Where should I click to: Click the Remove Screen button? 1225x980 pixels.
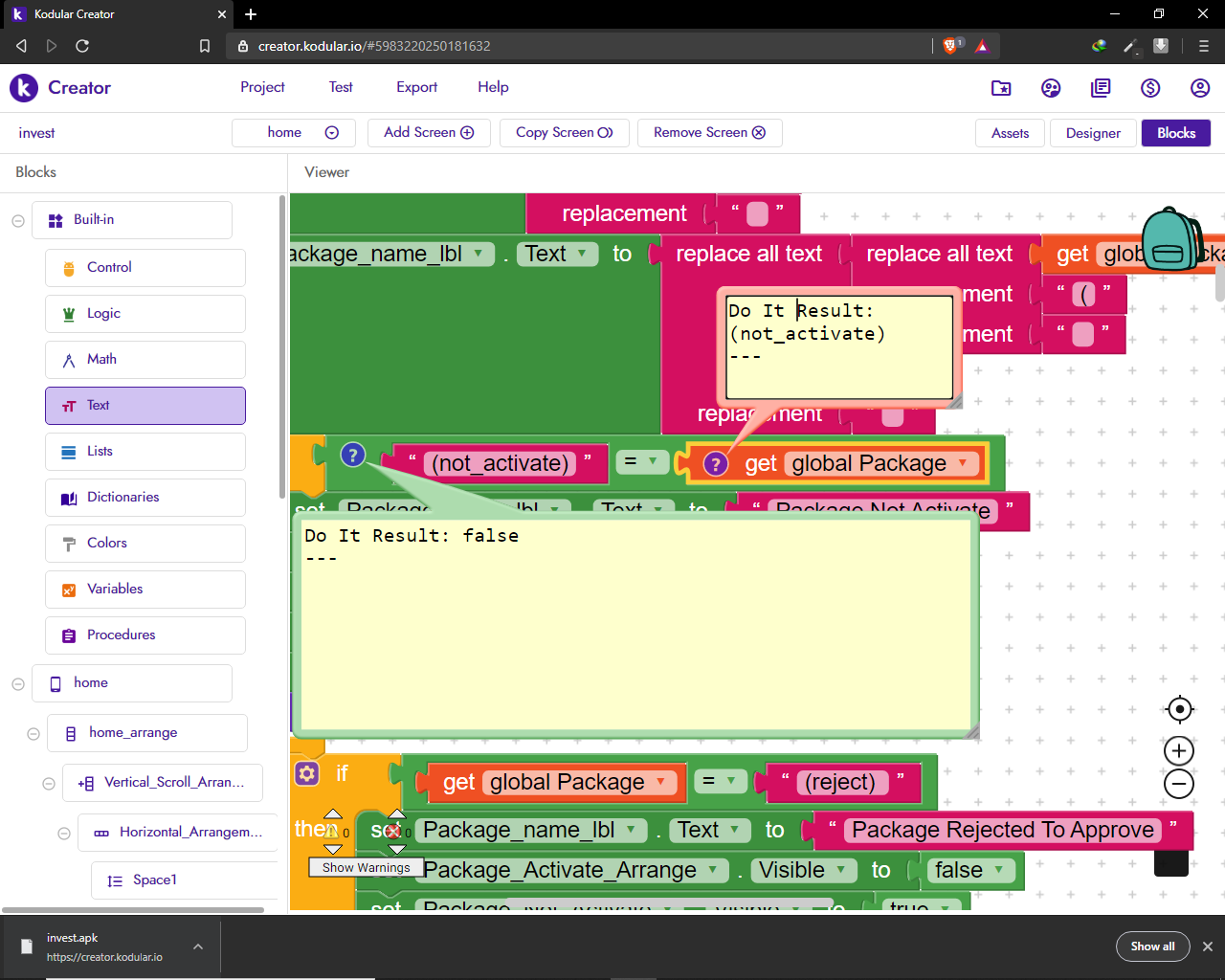point(709,133)
